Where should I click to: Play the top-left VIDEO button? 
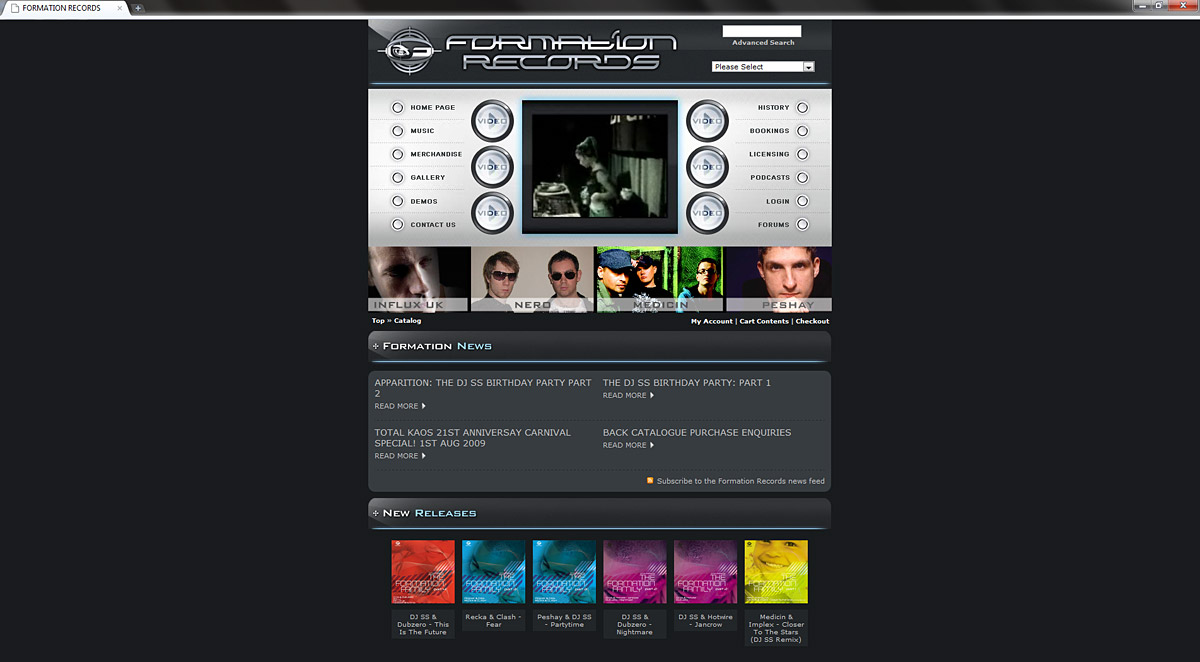point(492,121)
